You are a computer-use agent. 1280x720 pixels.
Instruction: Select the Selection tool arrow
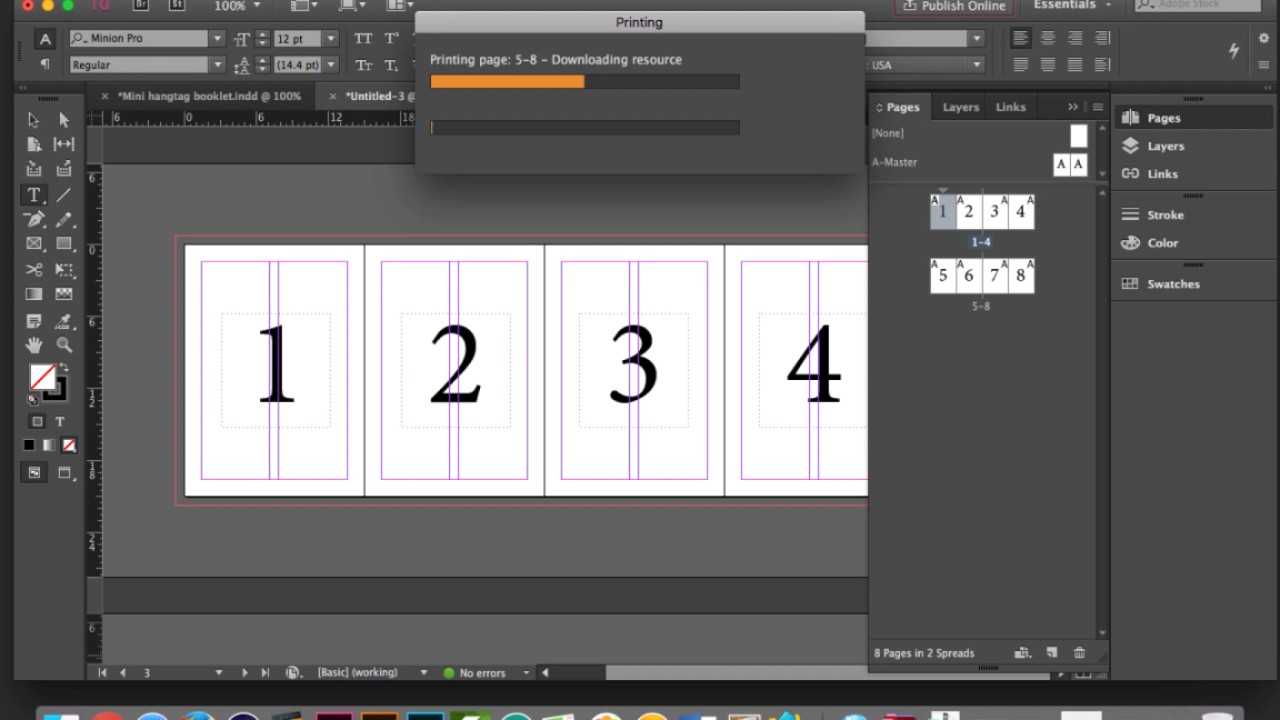click(34, 120)
